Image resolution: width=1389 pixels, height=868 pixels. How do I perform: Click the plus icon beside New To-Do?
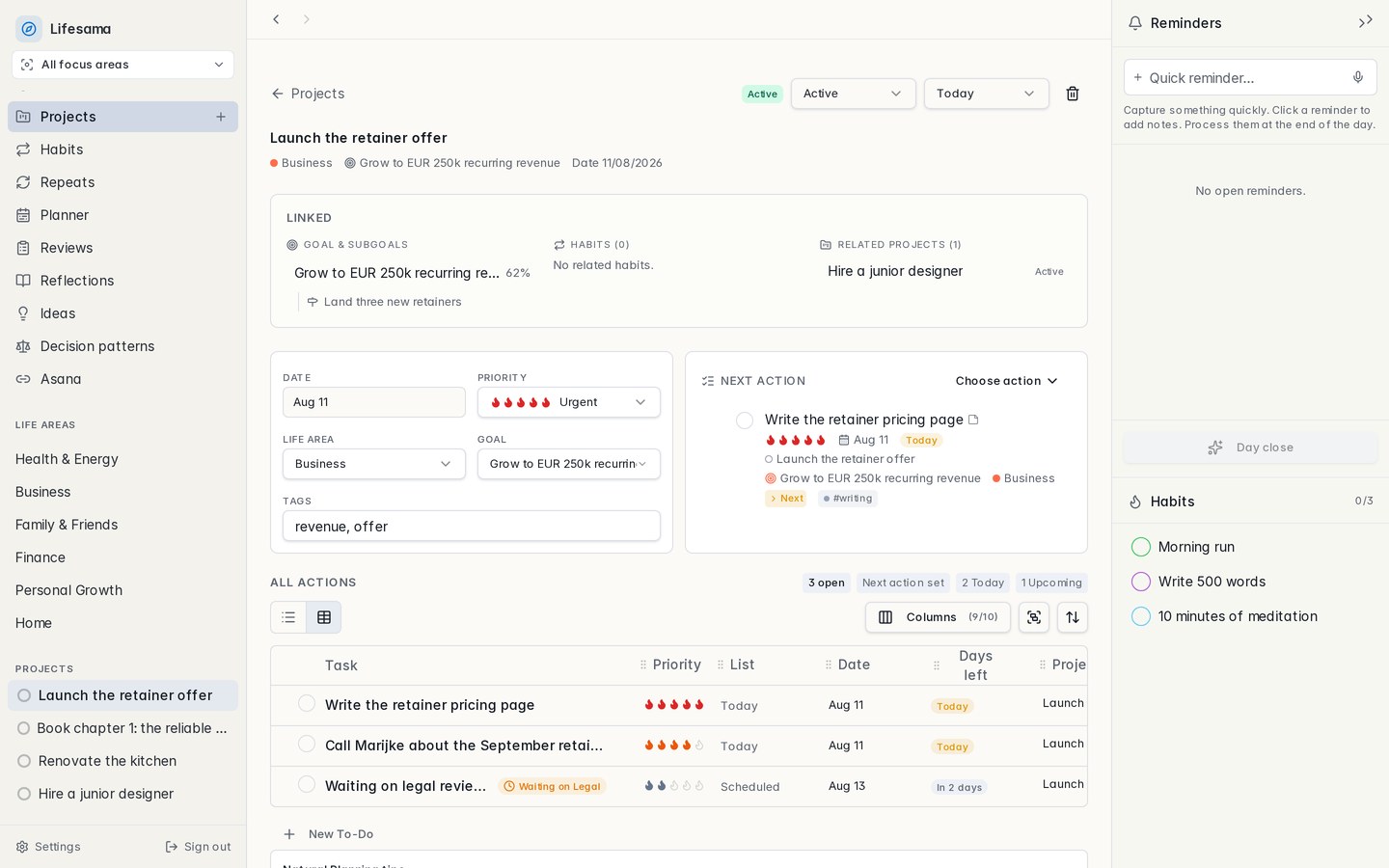tap(289, 834)
